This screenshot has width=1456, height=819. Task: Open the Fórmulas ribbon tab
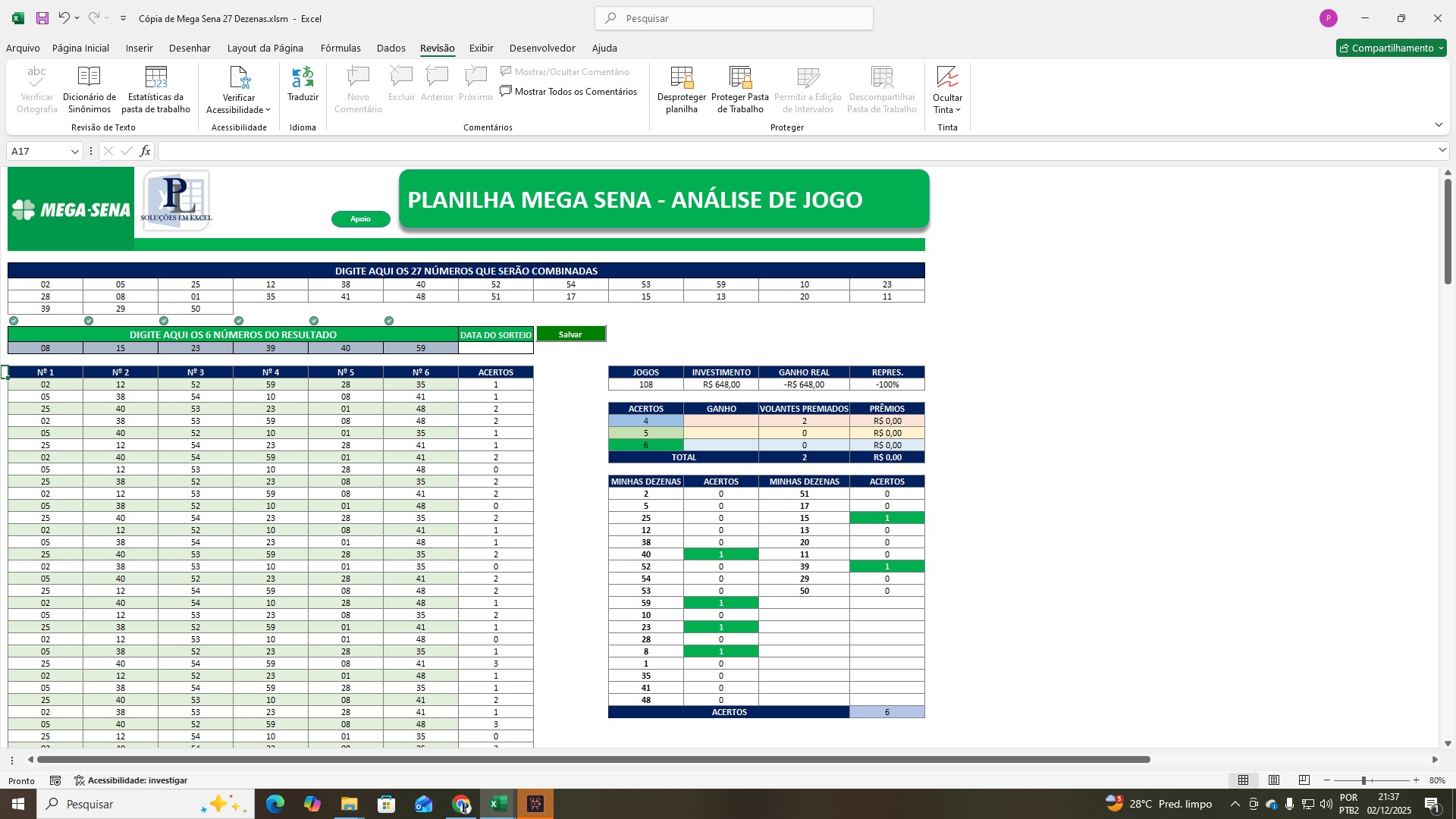point(340,48)
